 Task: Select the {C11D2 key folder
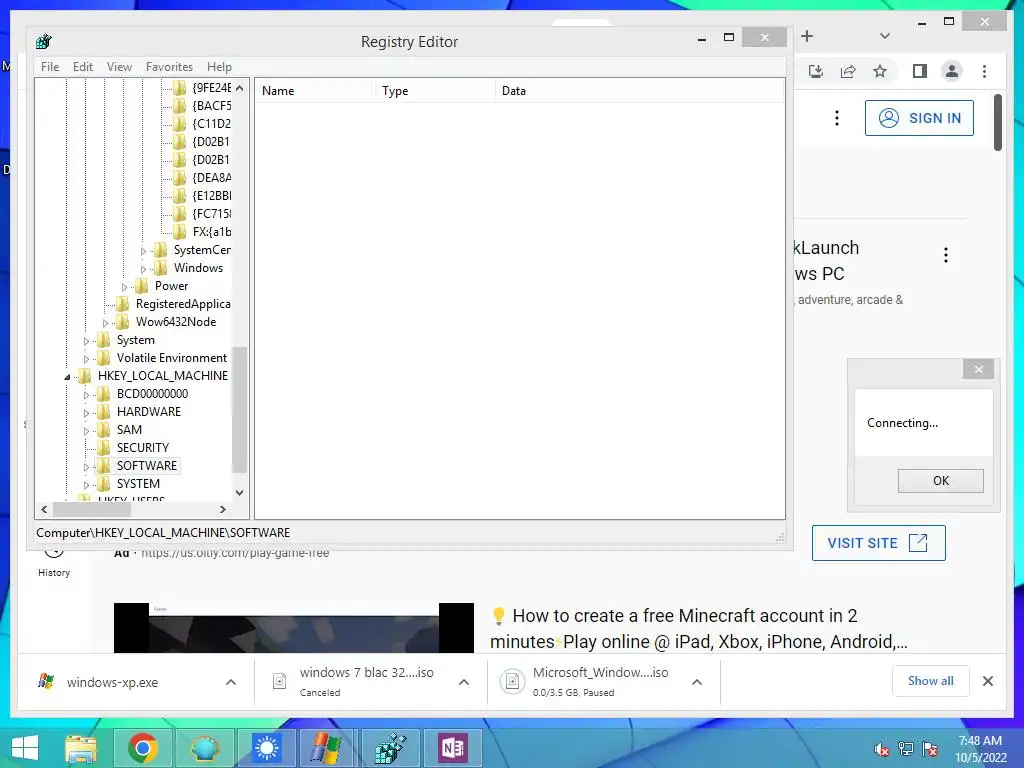point(203,123)
